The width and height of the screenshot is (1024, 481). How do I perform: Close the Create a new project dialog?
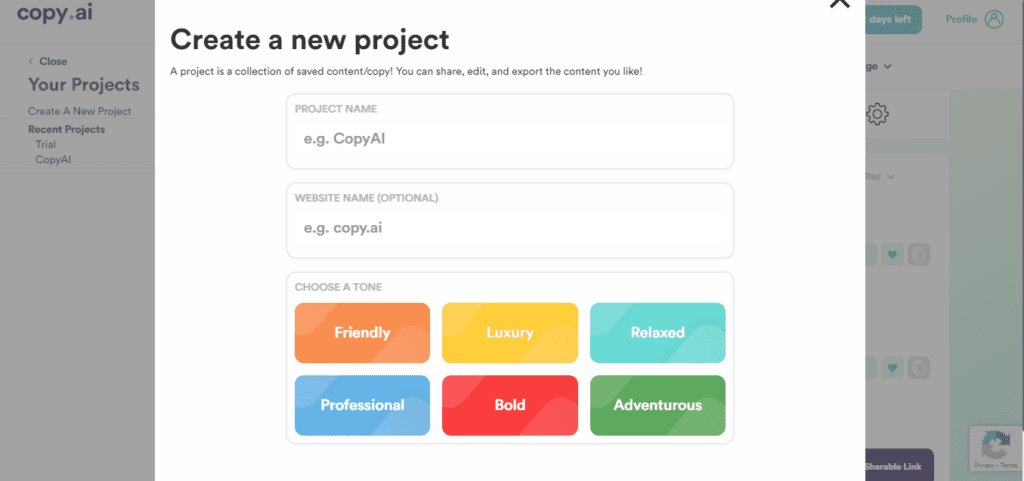click(x=840, y=3)
